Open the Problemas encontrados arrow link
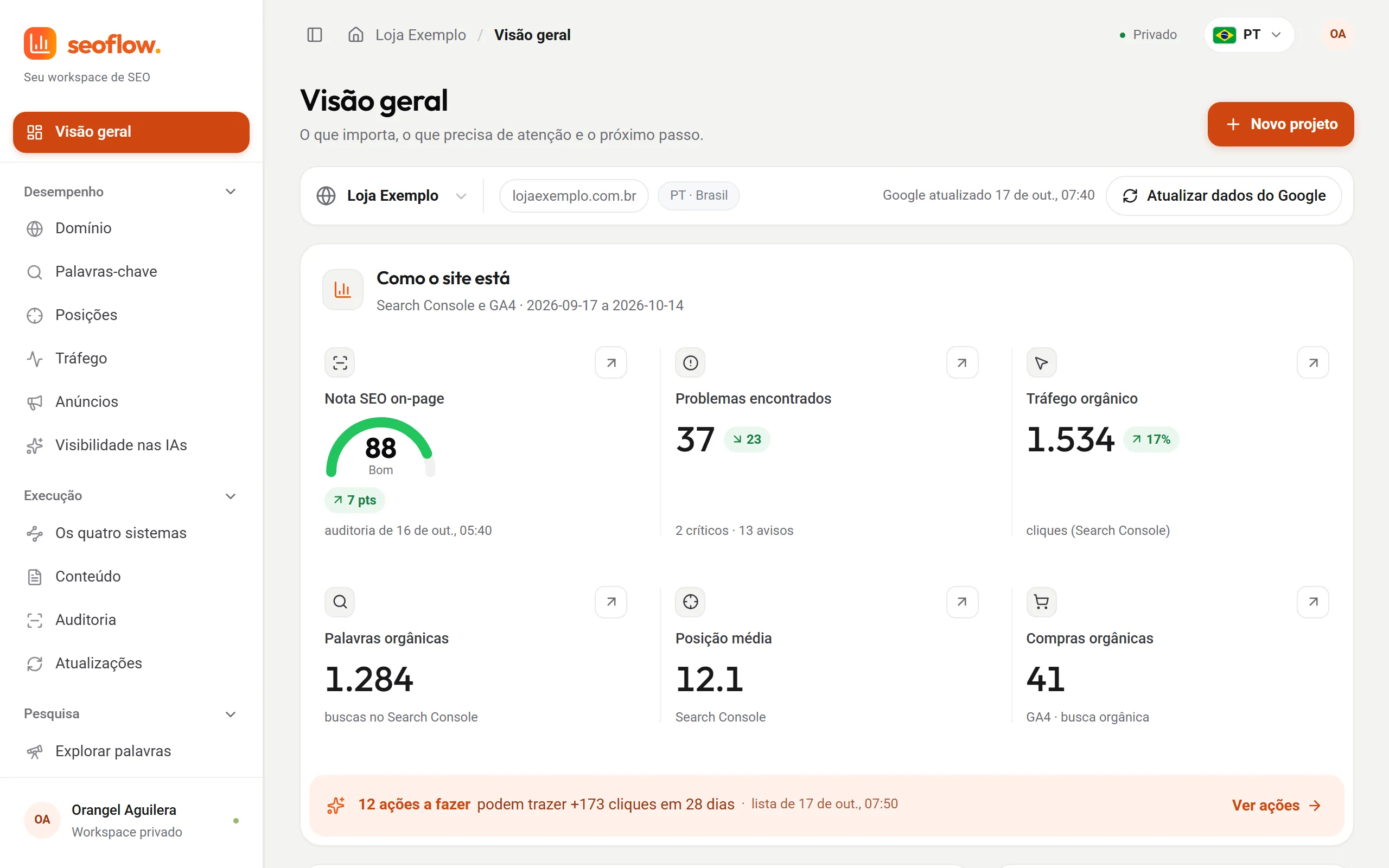Screen dimensions: 1389x868 [962, 363]
